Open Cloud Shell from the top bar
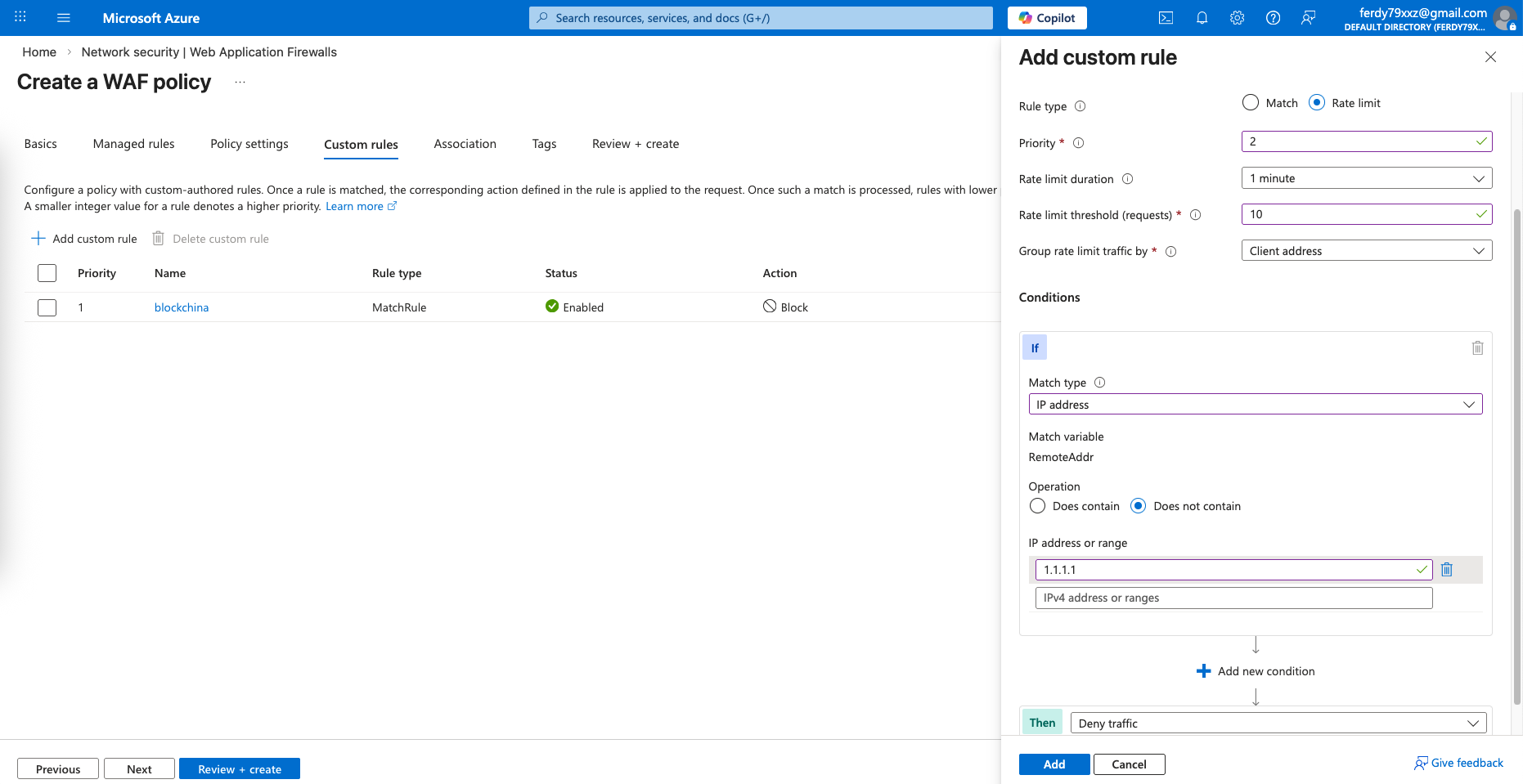 pos(1166,18)
